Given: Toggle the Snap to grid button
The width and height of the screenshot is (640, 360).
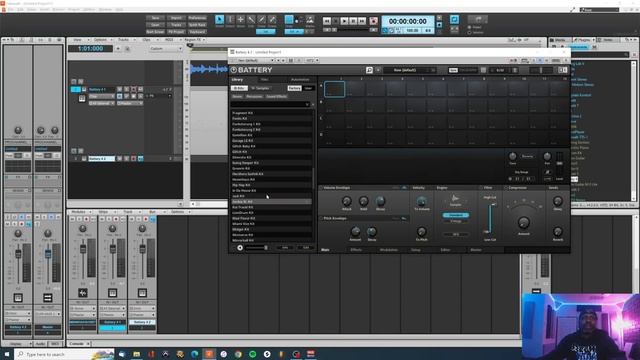Looking at the screenshot, I should click(x=289, y=20).
